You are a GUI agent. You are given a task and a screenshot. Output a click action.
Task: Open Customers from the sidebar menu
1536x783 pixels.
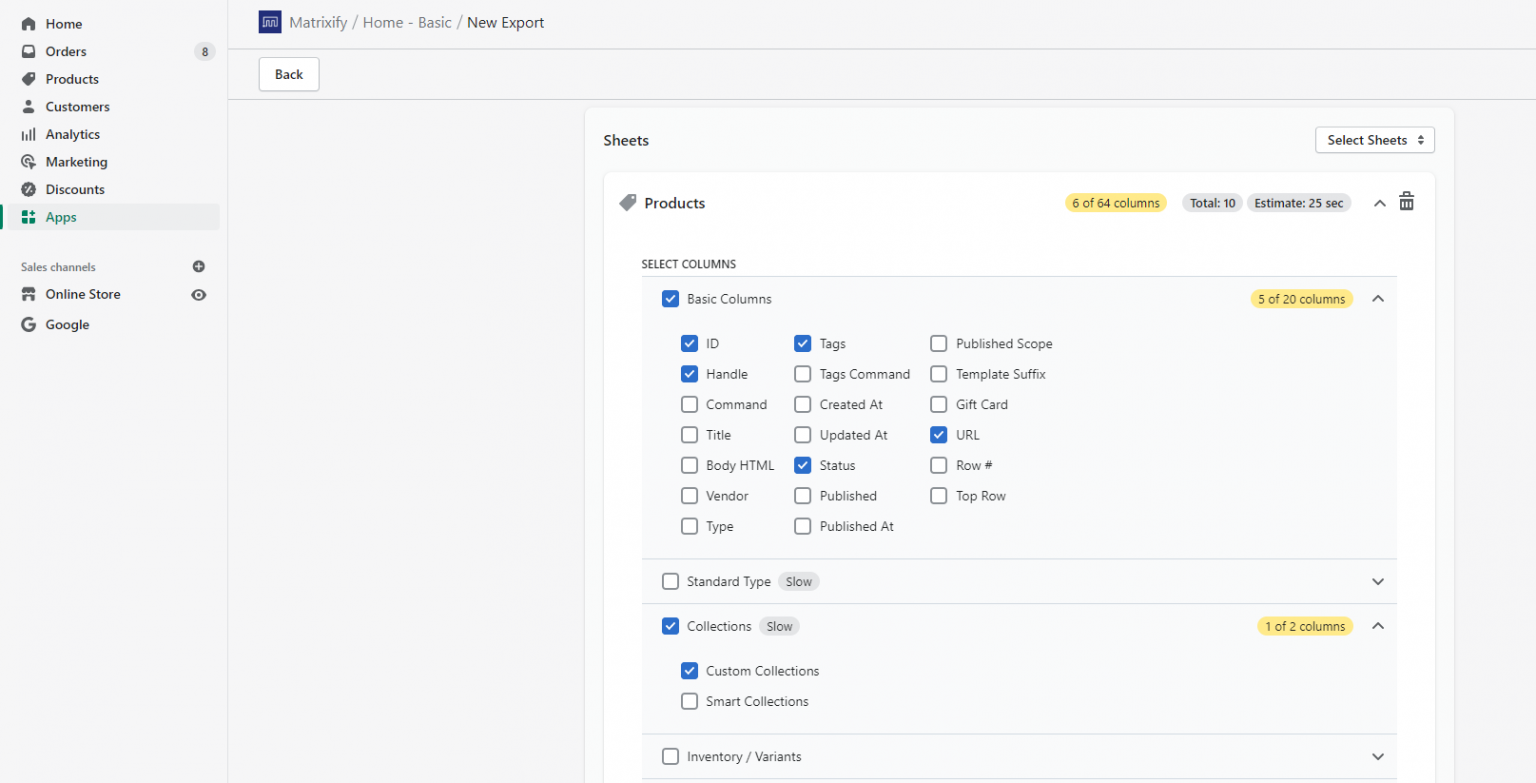pyautogui.click(x=77, y=106)
